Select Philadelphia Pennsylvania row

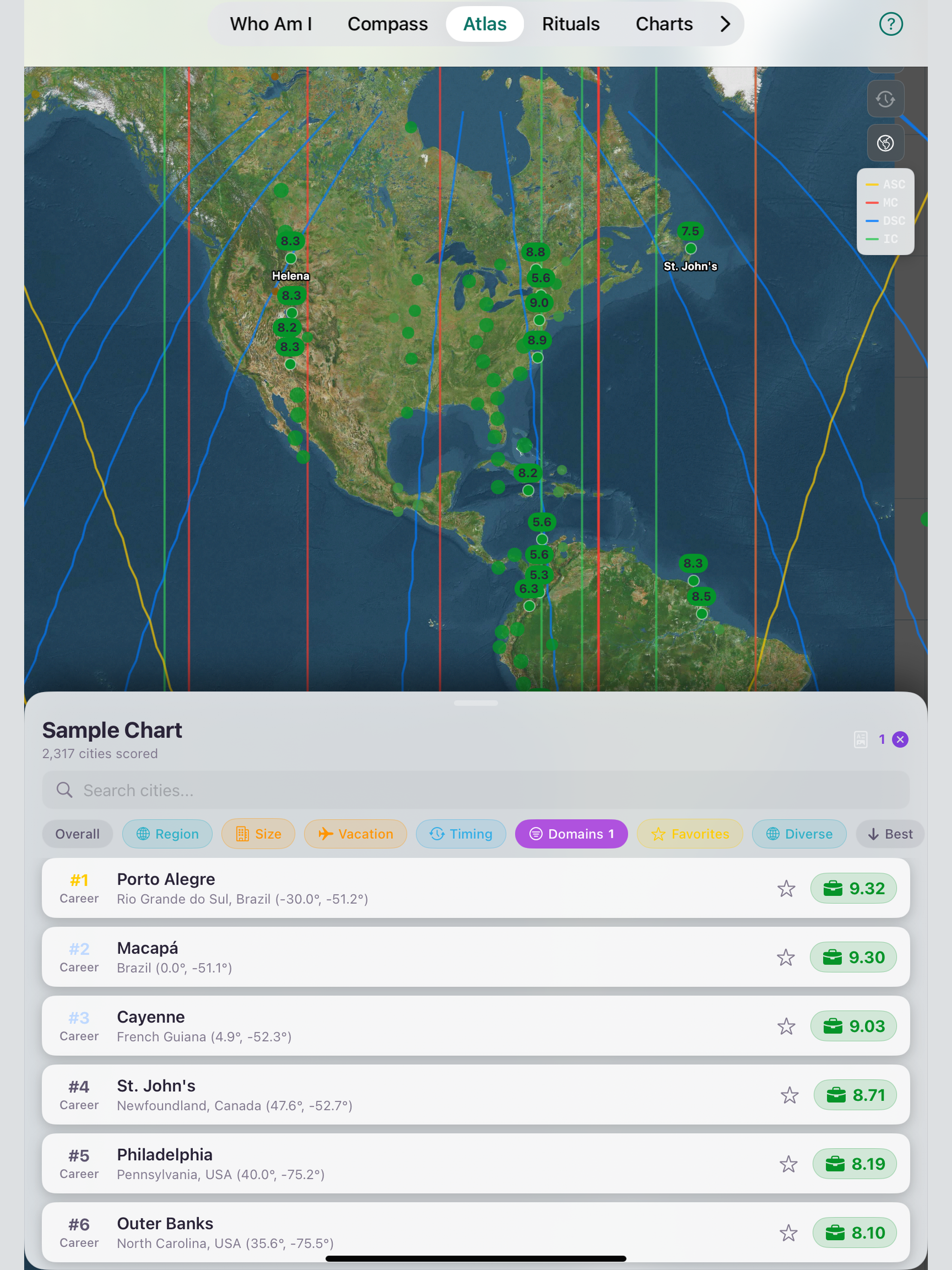pyautogui.click(x=476, y=1163)
